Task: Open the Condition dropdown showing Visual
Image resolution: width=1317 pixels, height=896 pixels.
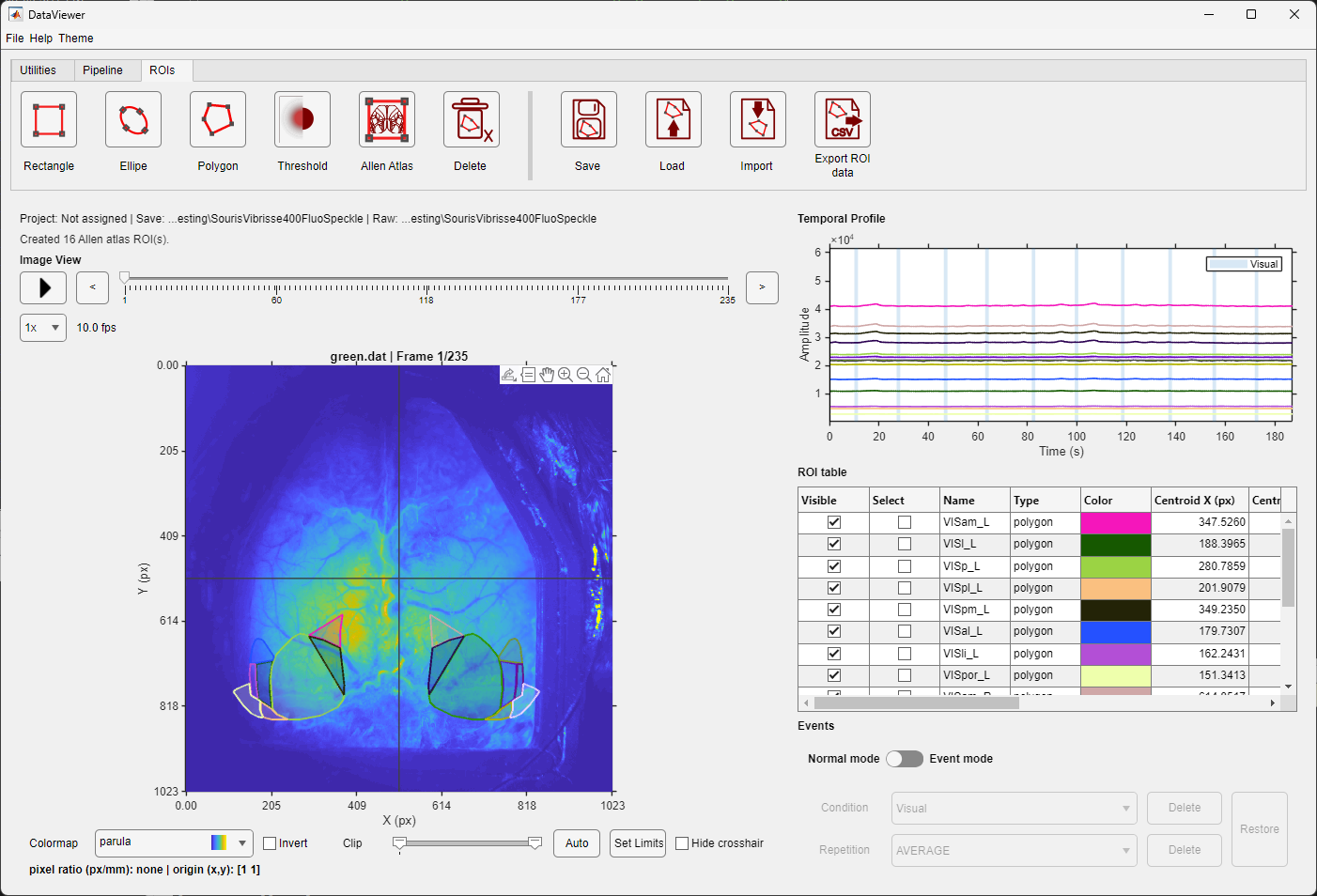Action: [x=1015, y=808]
